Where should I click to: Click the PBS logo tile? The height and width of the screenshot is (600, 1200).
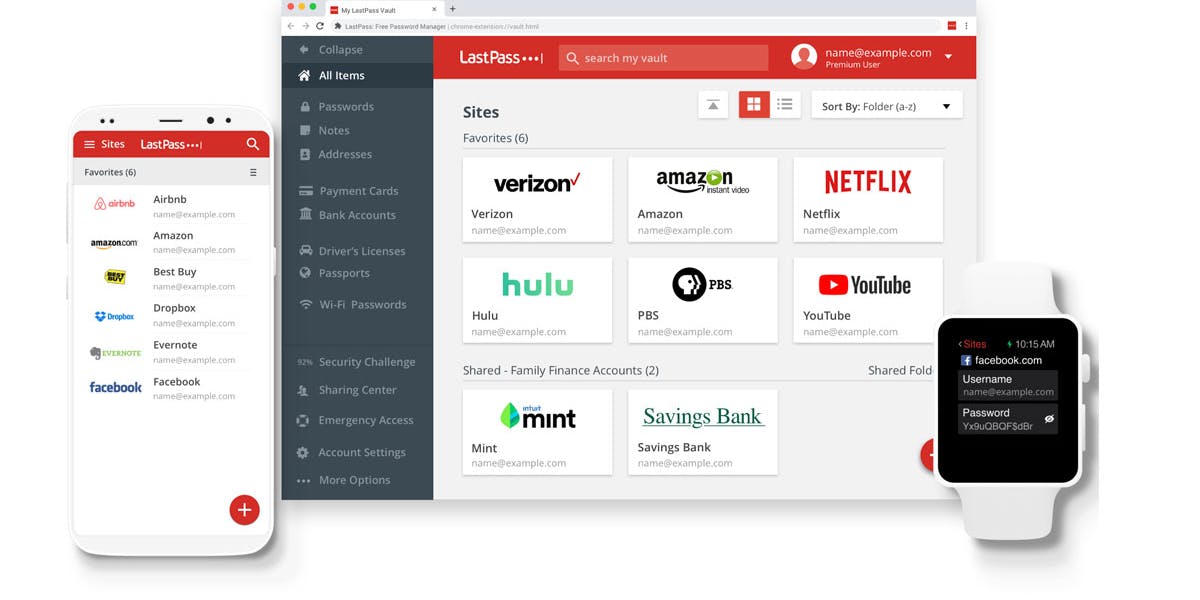(703, 284)
